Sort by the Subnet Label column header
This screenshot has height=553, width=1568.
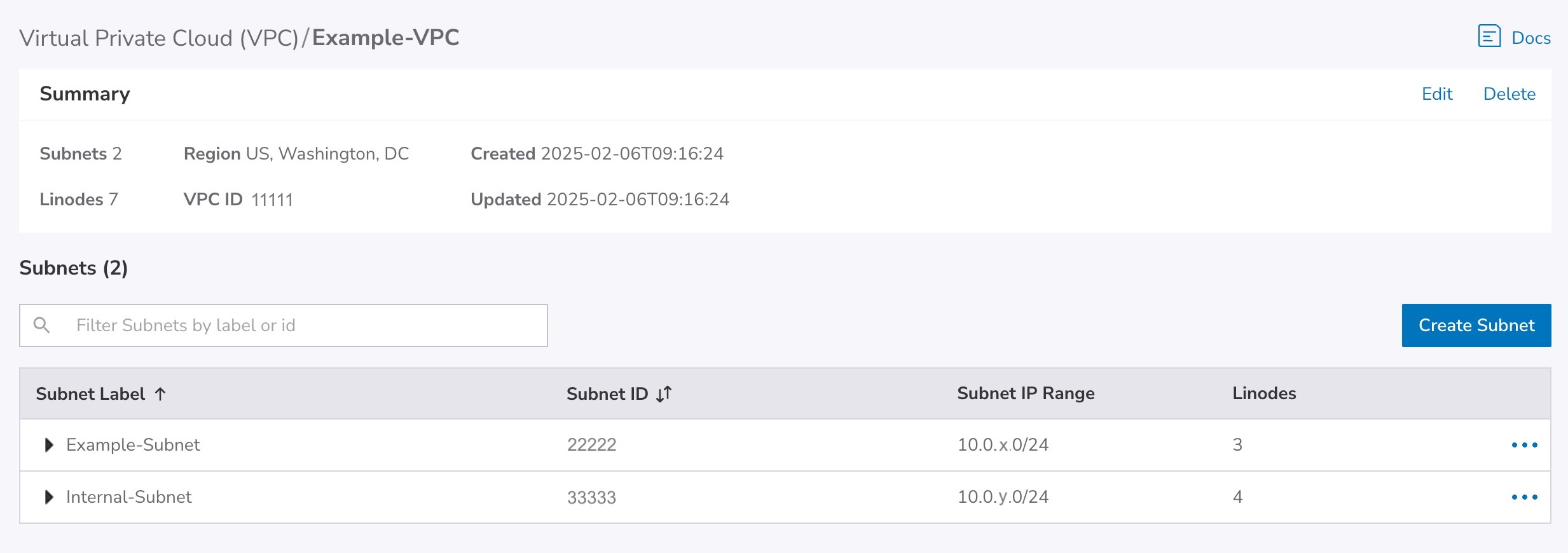click(90, 394)
